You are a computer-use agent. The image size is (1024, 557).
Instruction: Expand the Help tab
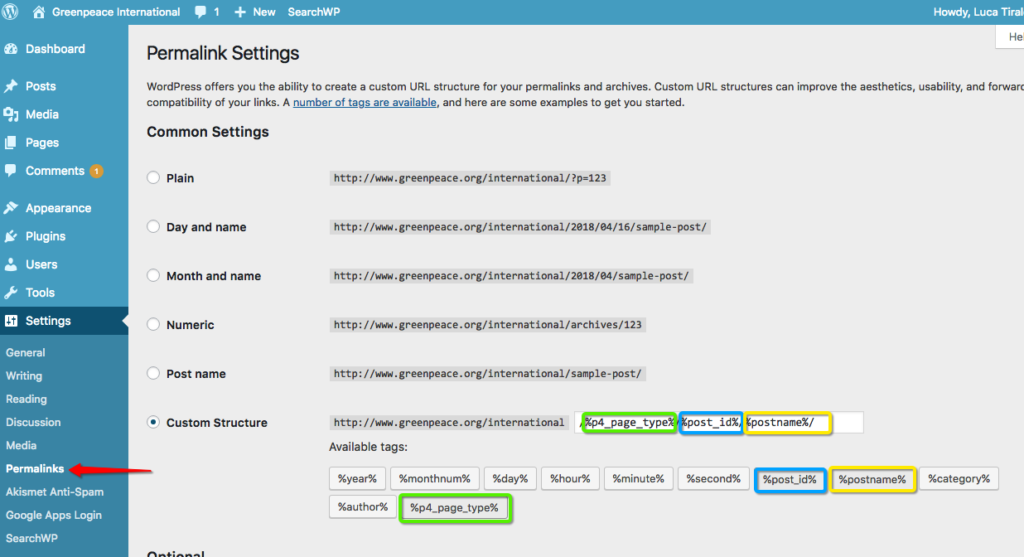click(1011, 37)
